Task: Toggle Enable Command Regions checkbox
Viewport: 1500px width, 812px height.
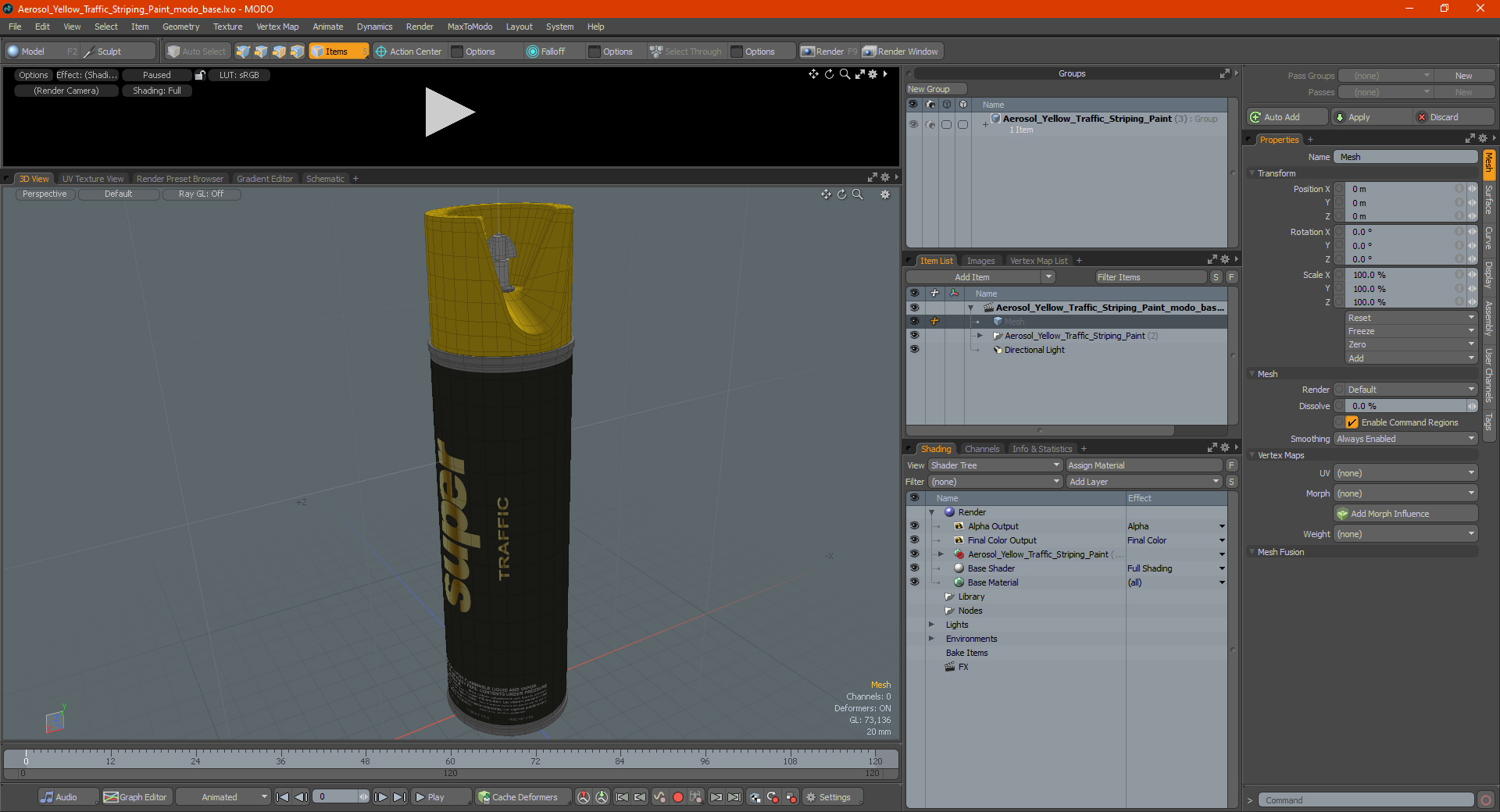Action: pos(1352,422)
